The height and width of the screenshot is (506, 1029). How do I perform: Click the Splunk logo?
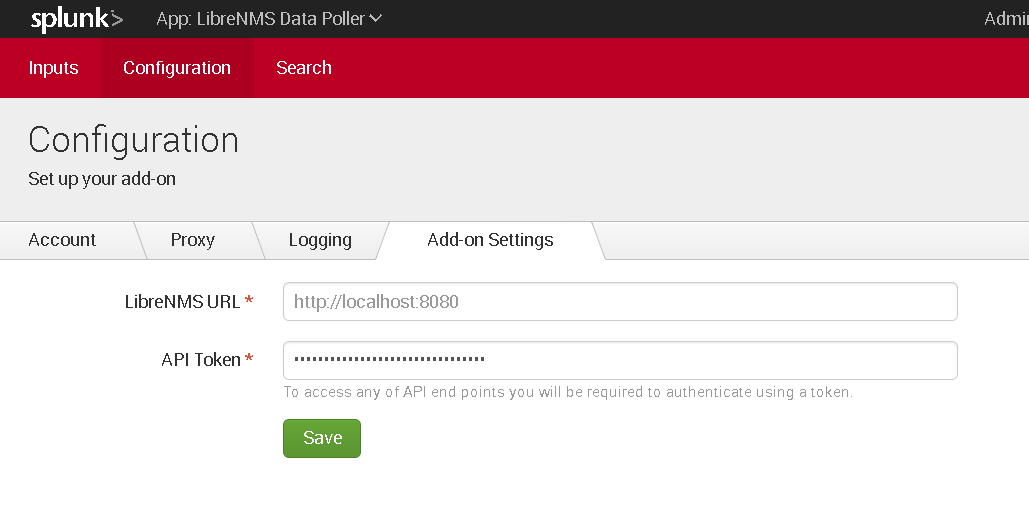click(x=77, y=20)
